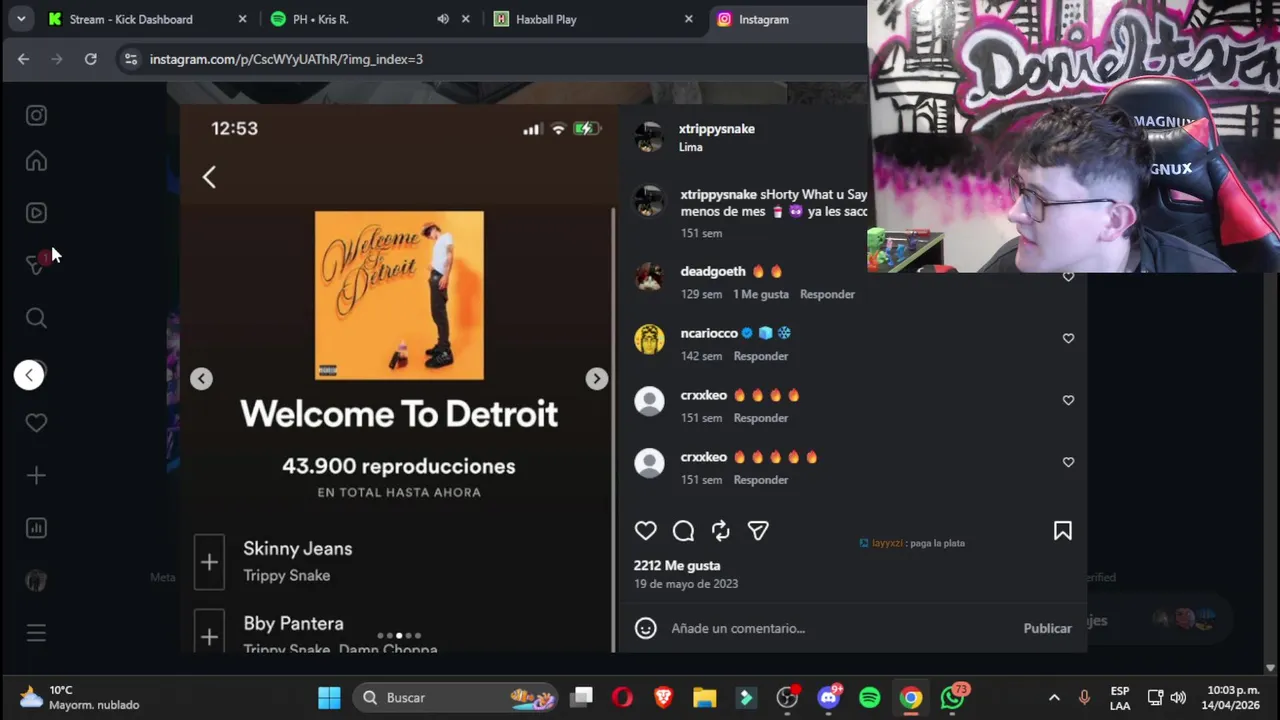Open the Lima location link
Image resolution: width=1280 pixels, height=720 pixels.
691,147
